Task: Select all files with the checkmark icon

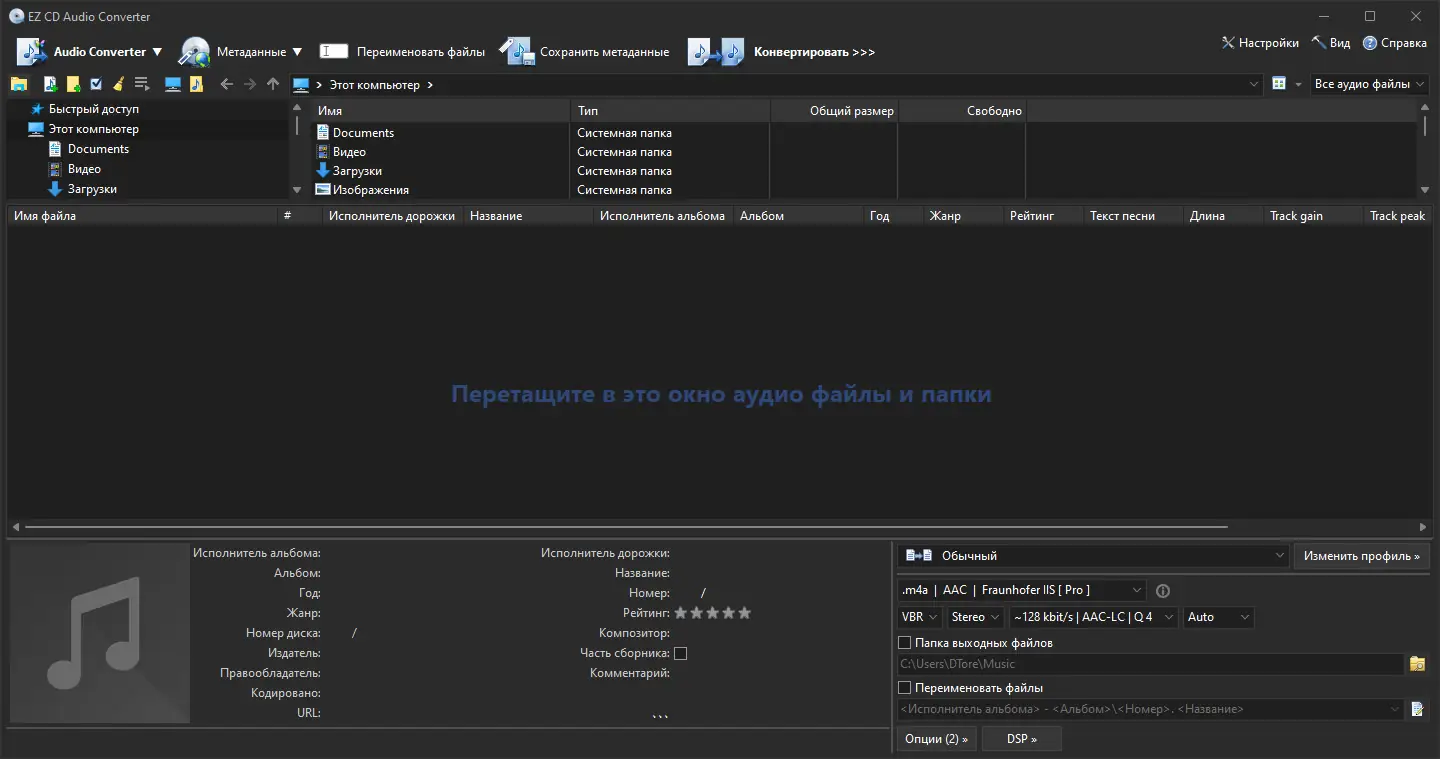Action: 95,84
